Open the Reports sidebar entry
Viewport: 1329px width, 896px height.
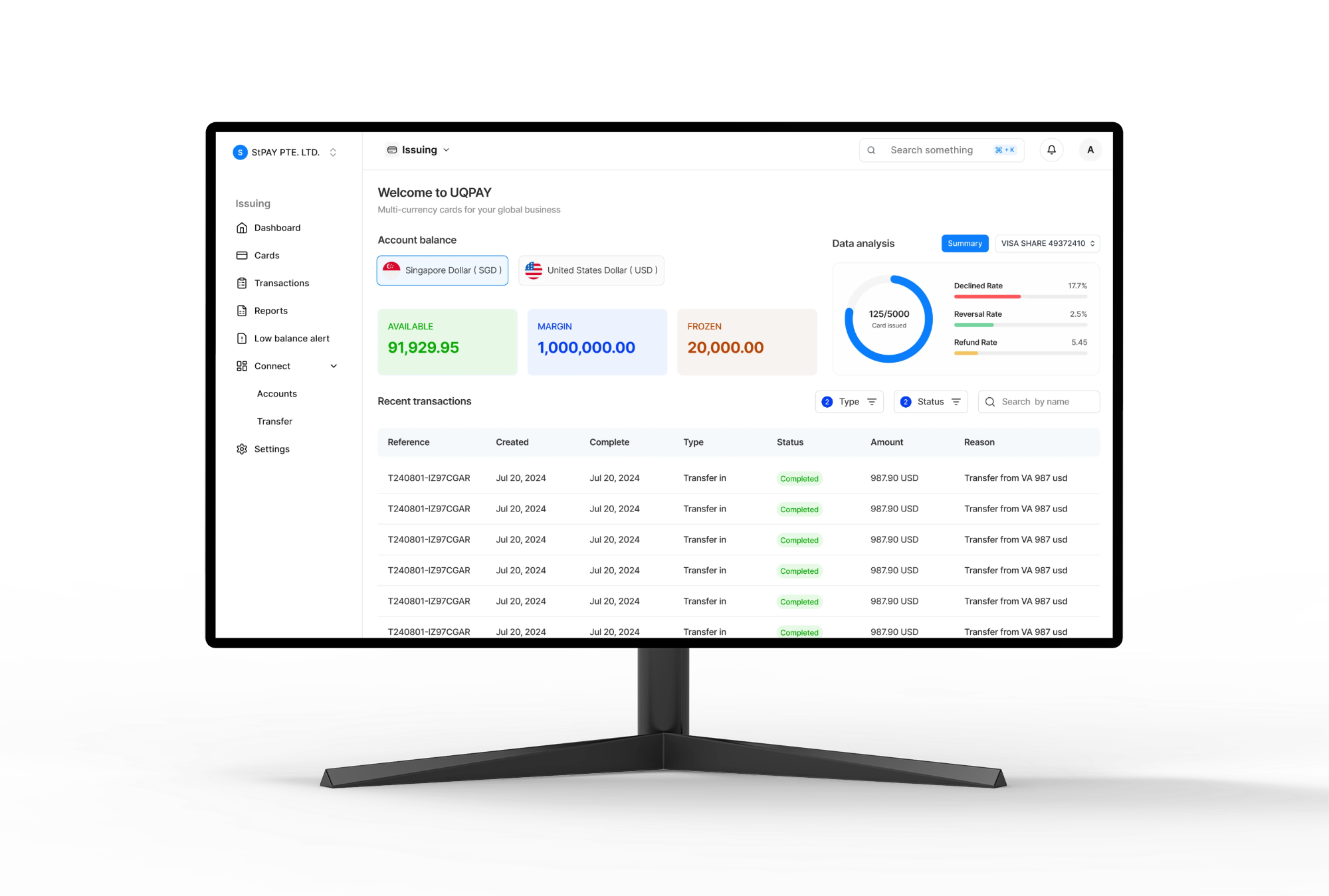pos(271,311)
